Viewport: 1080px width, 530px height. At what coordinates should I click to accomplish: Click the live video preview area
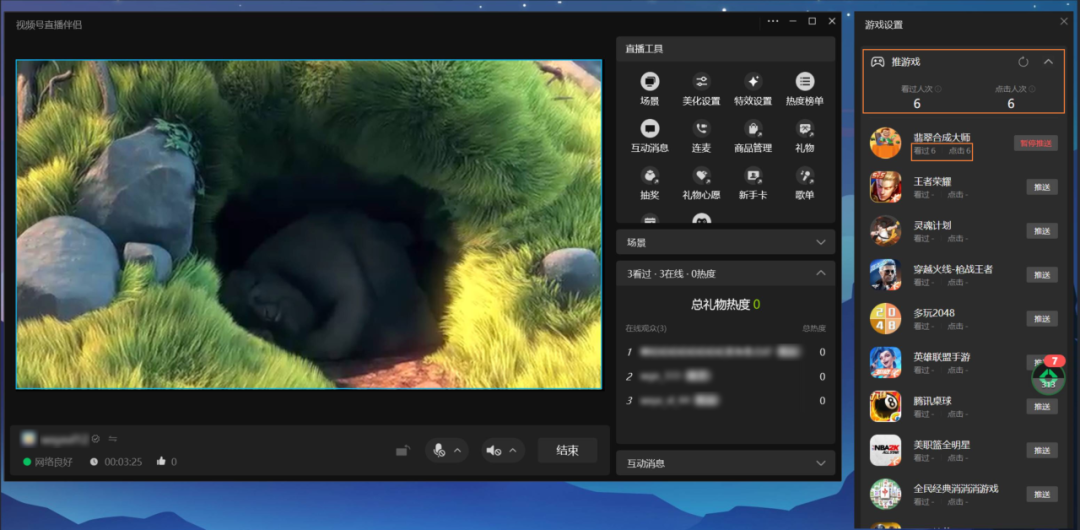tap(308, 224)
